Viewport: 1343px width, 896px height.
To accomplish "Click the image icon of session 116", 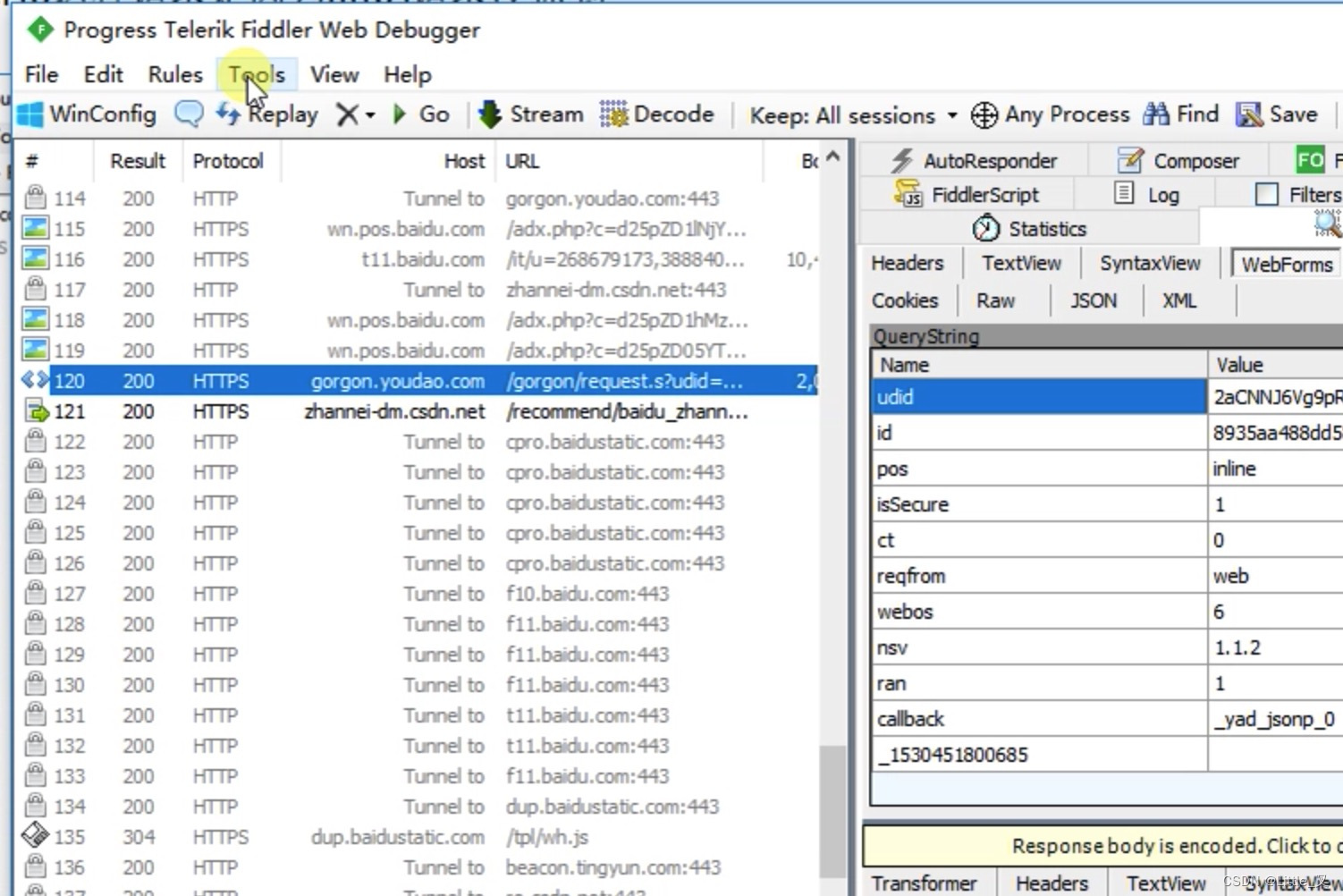I will 35,258.
